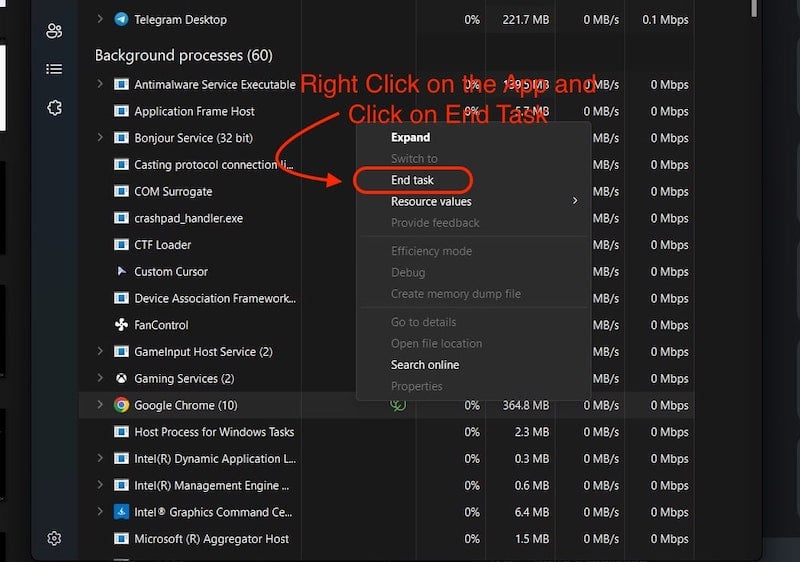Click the Resource values submenu arrow
This screenshot has width=800, height=562.
(x=574, y=201)
